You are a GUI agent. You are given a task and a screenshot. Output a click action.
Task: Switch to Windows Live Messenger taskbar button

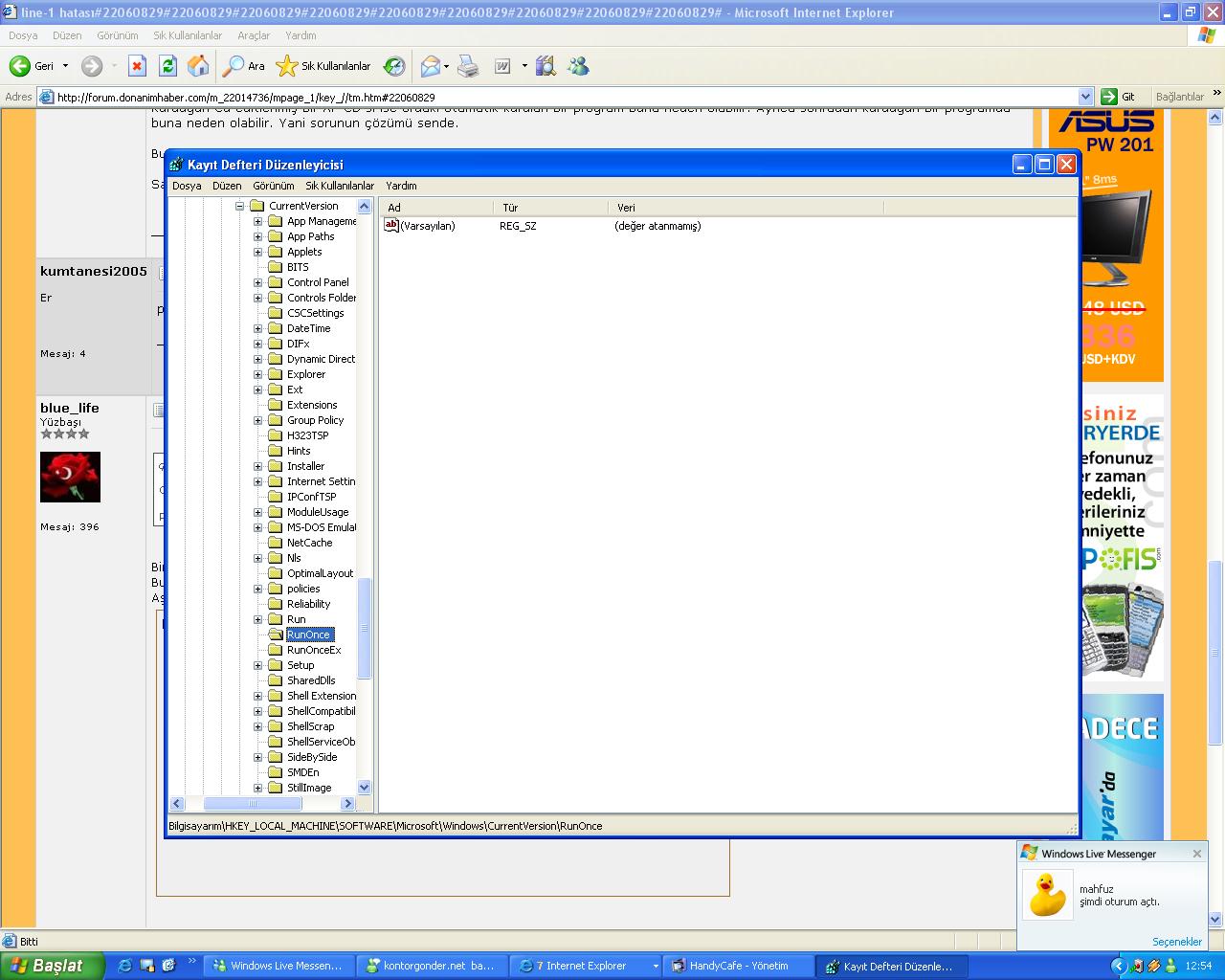[278, 966]
